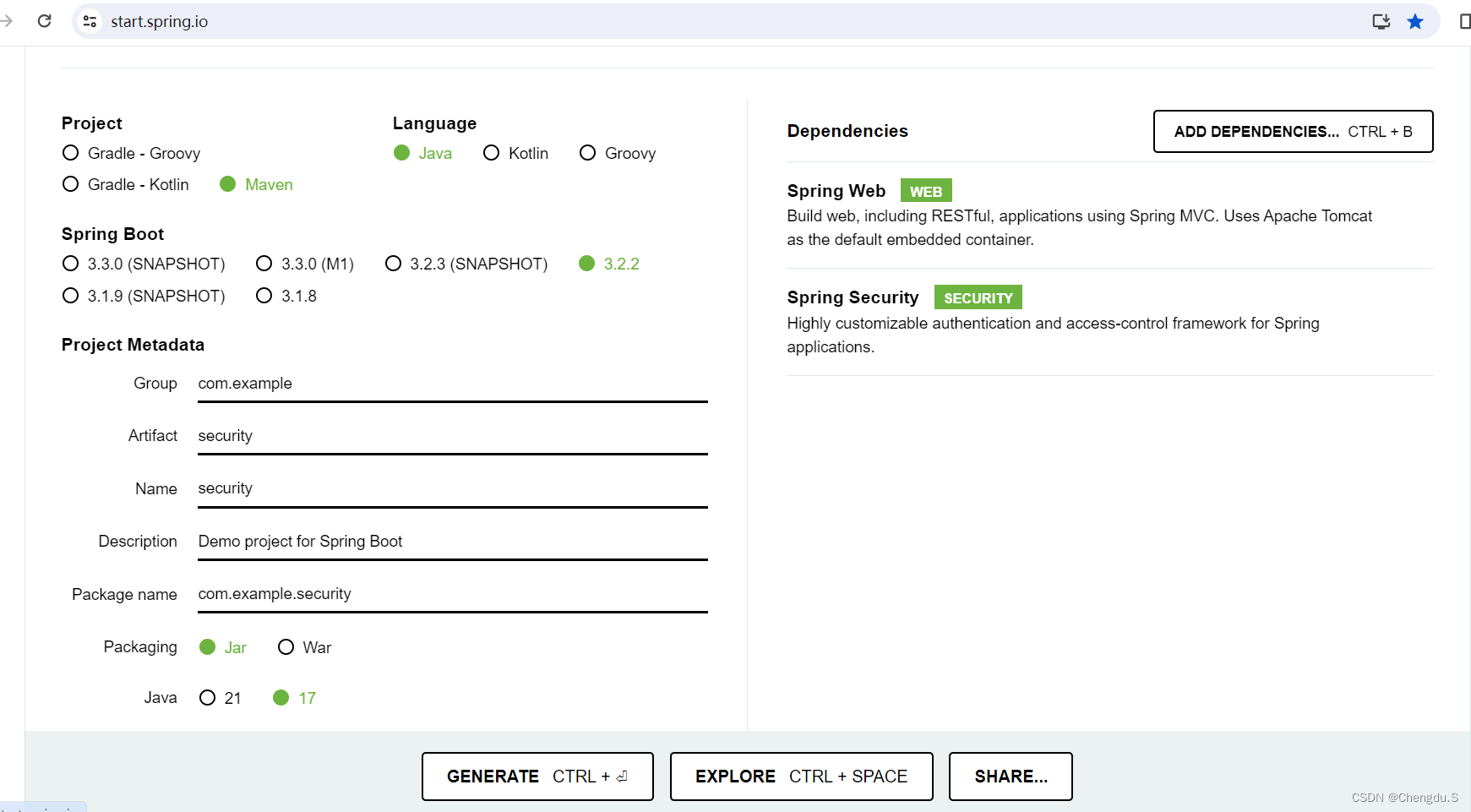The height and width of the screenshot is (812, 1471).
Task: Select Spring Boot 3.2.2
Action: tap(609, 264)
